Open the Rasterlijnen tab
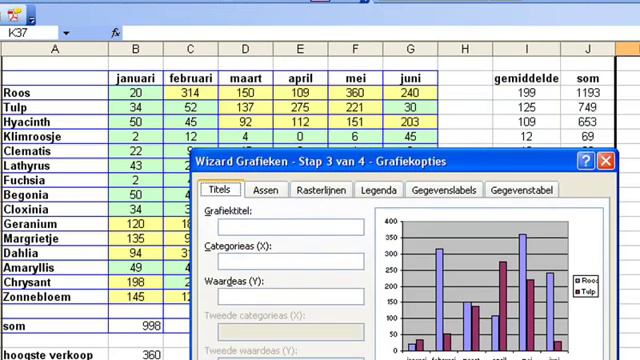This screenshot has width=640, height=360. tap(321, 190)
